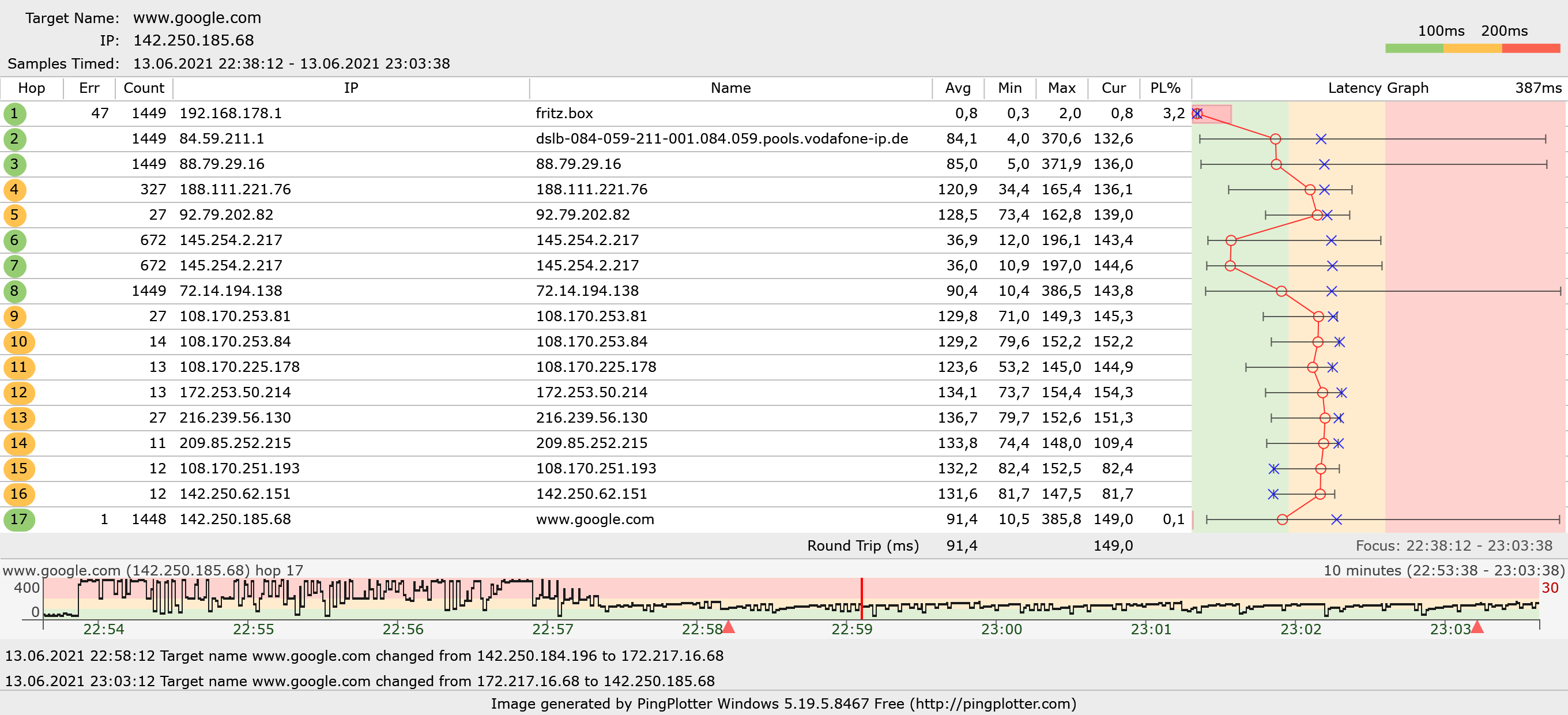Screen dimensions: 1568x715
Task: Click the Min column header
Action: [1010, 88]
